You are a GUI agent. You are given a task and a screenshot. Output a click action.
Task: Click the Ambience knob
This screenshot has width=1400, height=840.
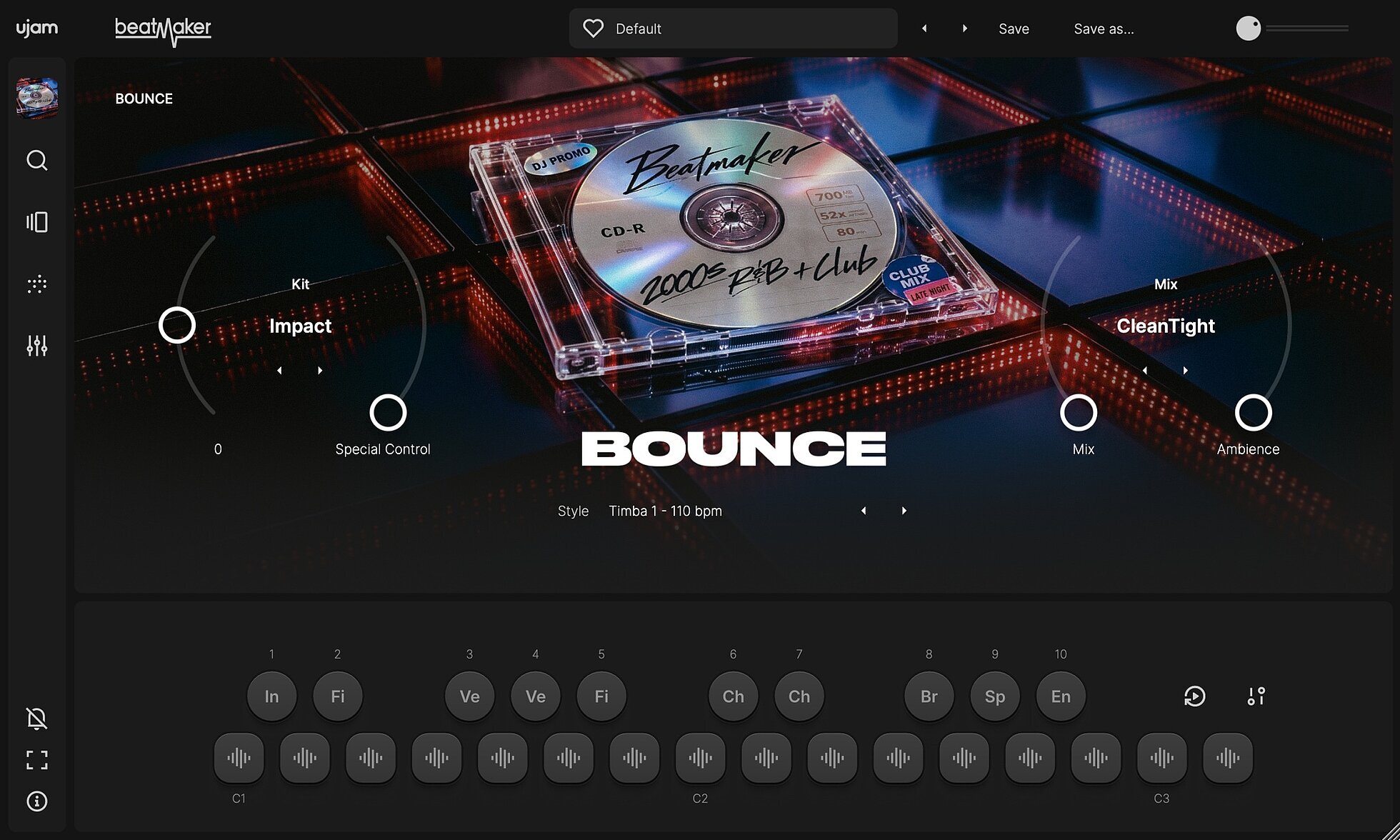[x=1254, y=413]
